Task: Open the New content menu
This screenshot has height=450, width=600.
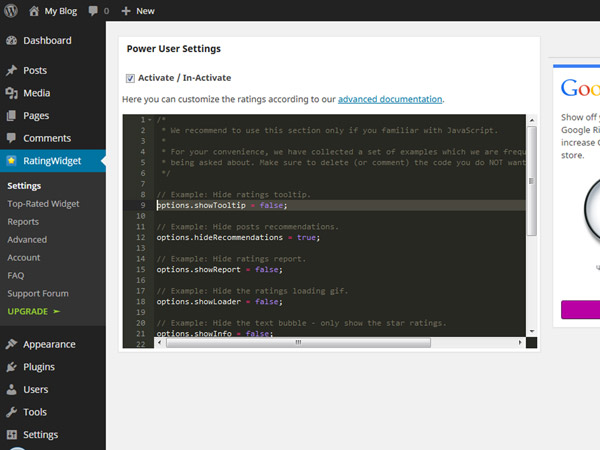Action: coord(138,11)
